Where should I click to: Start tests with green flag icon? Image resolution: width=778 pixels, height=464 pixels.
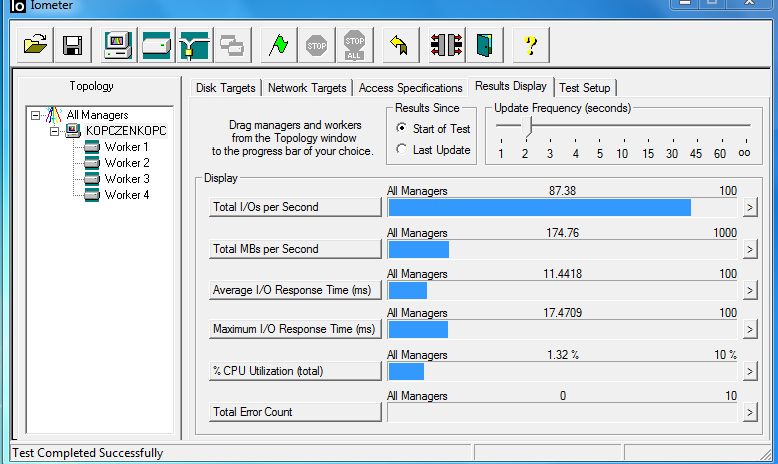(x=278, y=45)
